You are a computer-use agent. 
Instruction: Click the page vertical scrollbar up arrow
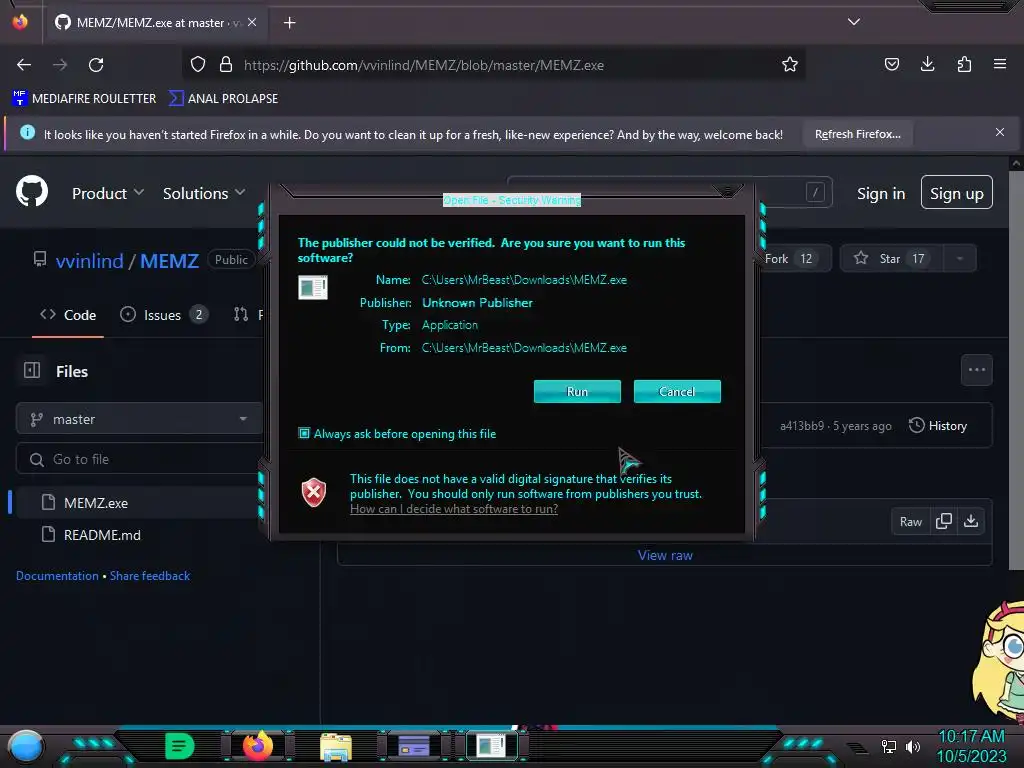1016,163
